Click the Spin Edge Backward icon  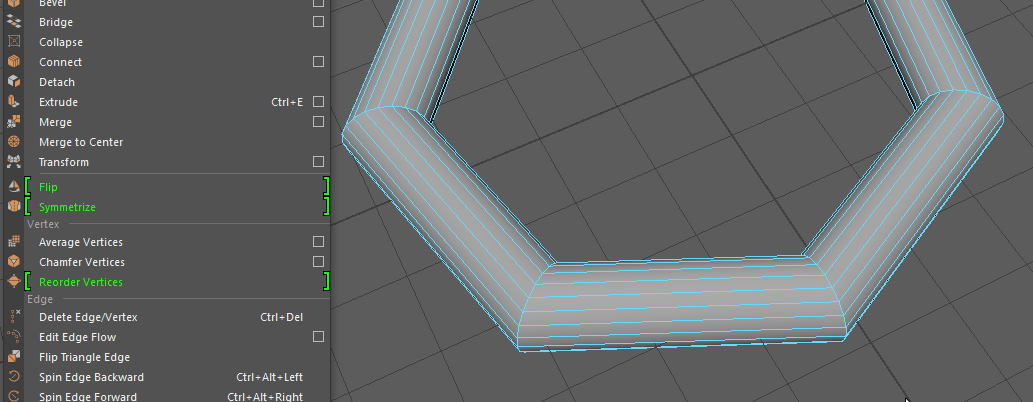tap(14, 377)
